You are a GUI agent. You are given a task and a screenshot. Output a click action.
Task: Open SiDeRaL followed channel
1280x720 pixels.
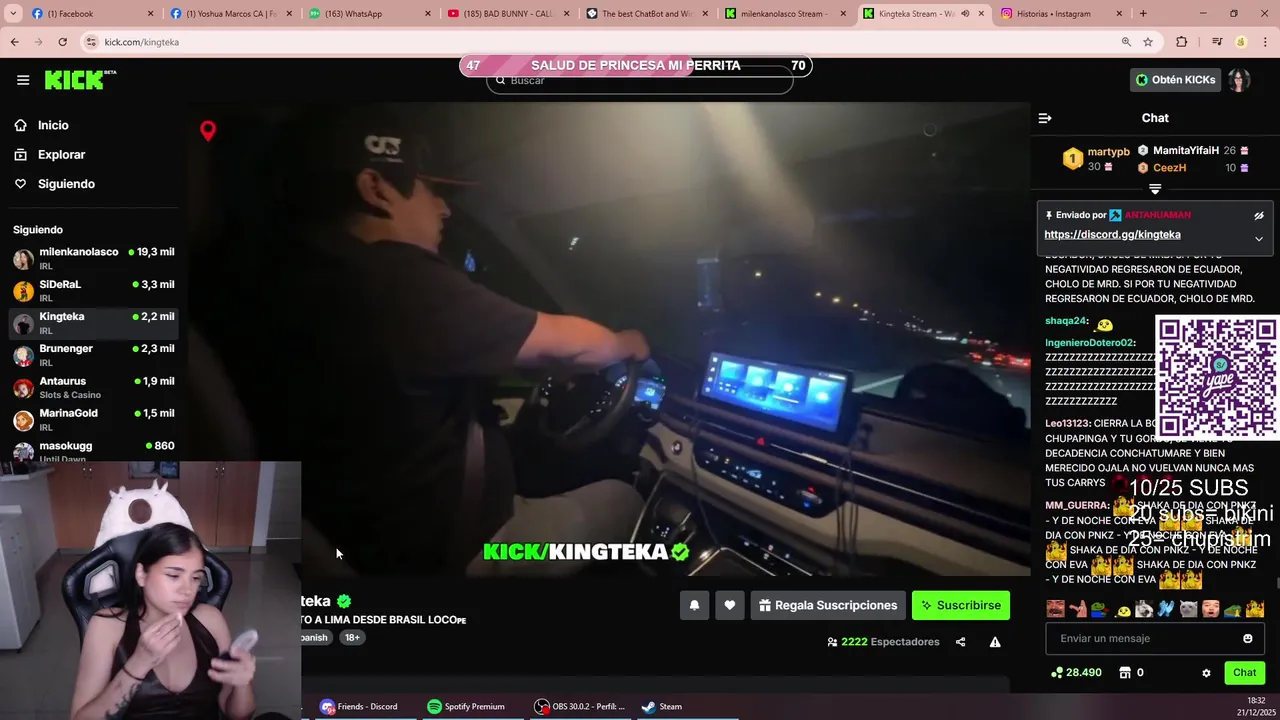(93, 290)
